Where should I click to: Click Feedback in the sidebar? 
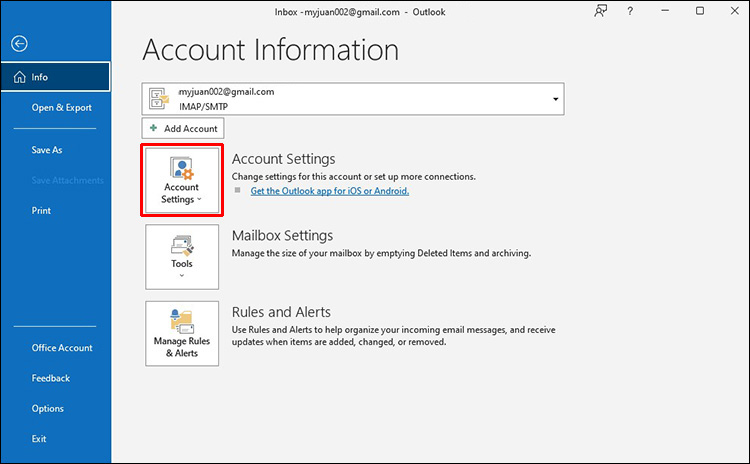(51, 378)
